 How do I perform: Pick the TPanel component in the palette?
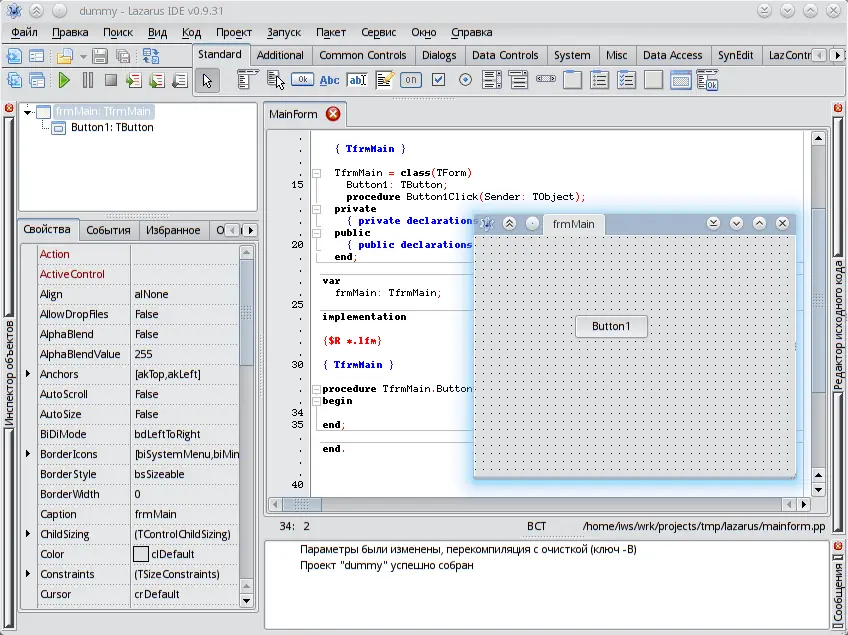point(653,80)
